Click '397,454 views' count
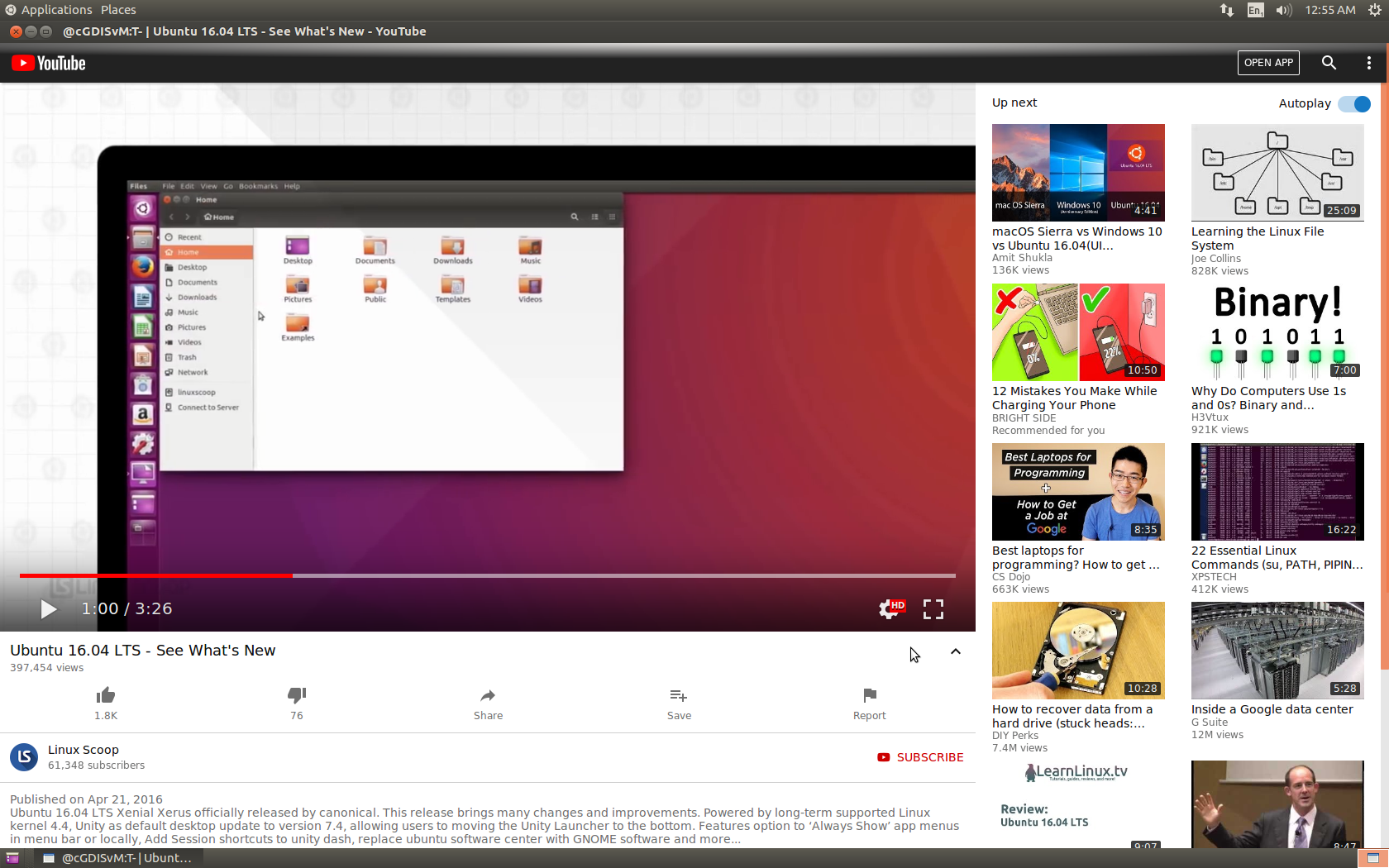Screen dimensions: 1389x868 point(46,668)
